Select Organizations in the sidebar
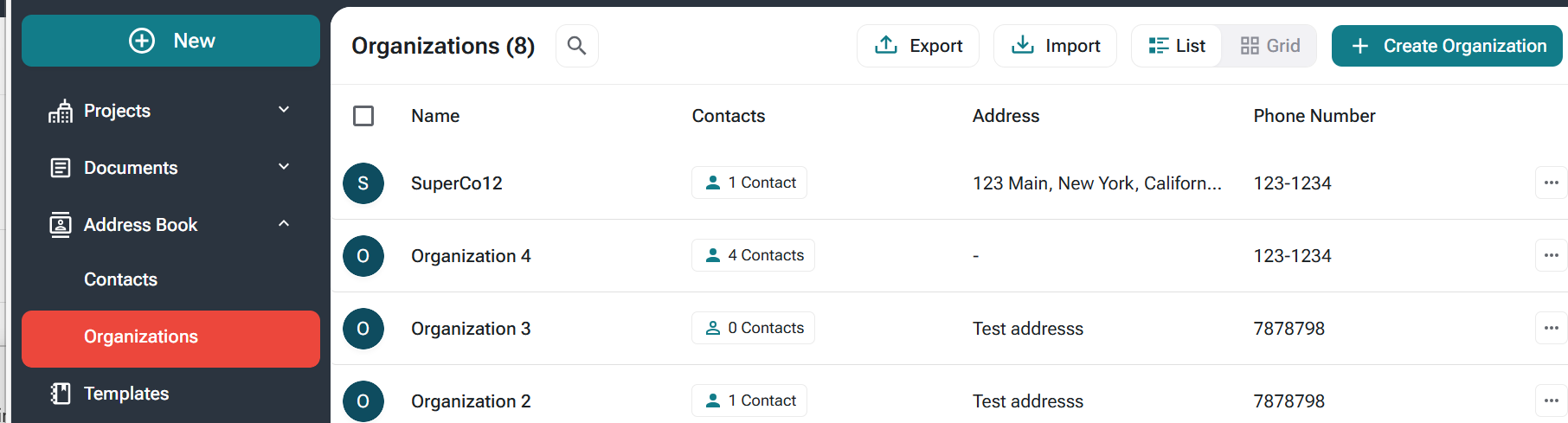 pos(170,339)
